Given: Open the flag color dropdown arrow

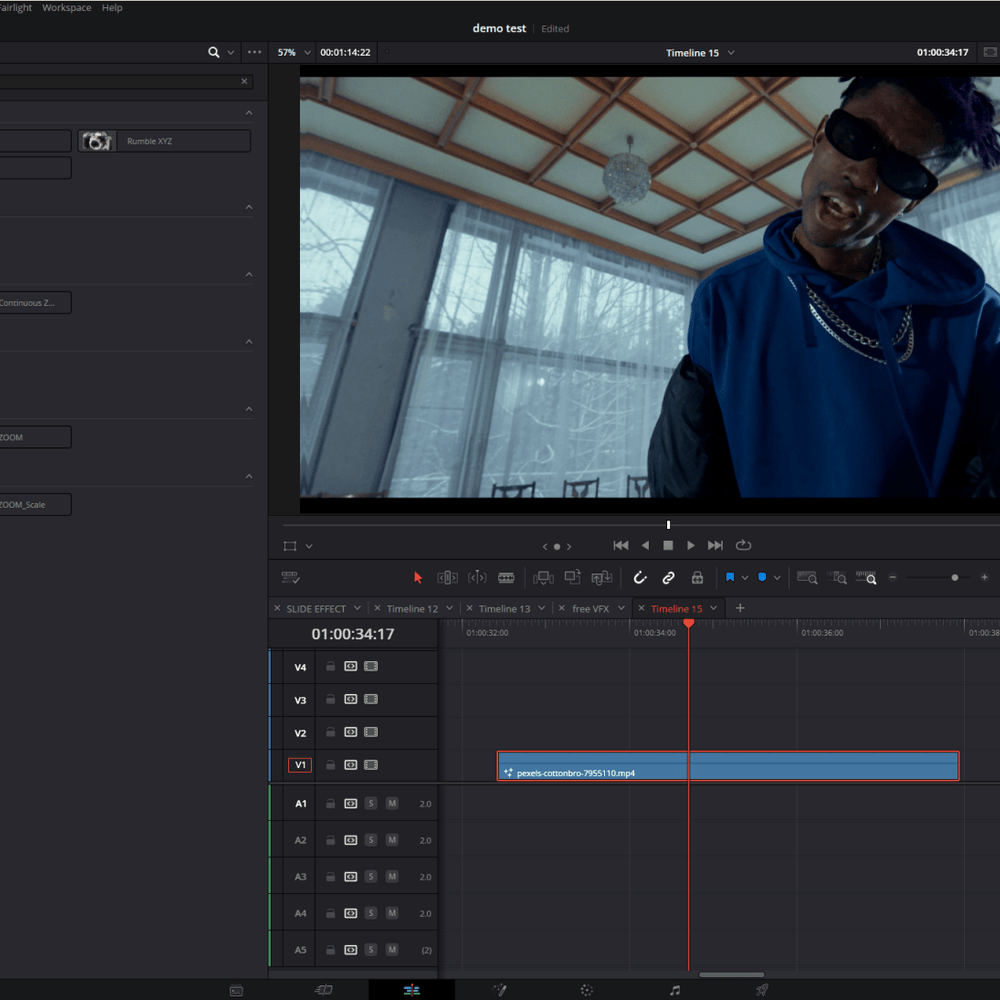Looking at the screenshot, I should pyautogui.click(x=745, y=578).
